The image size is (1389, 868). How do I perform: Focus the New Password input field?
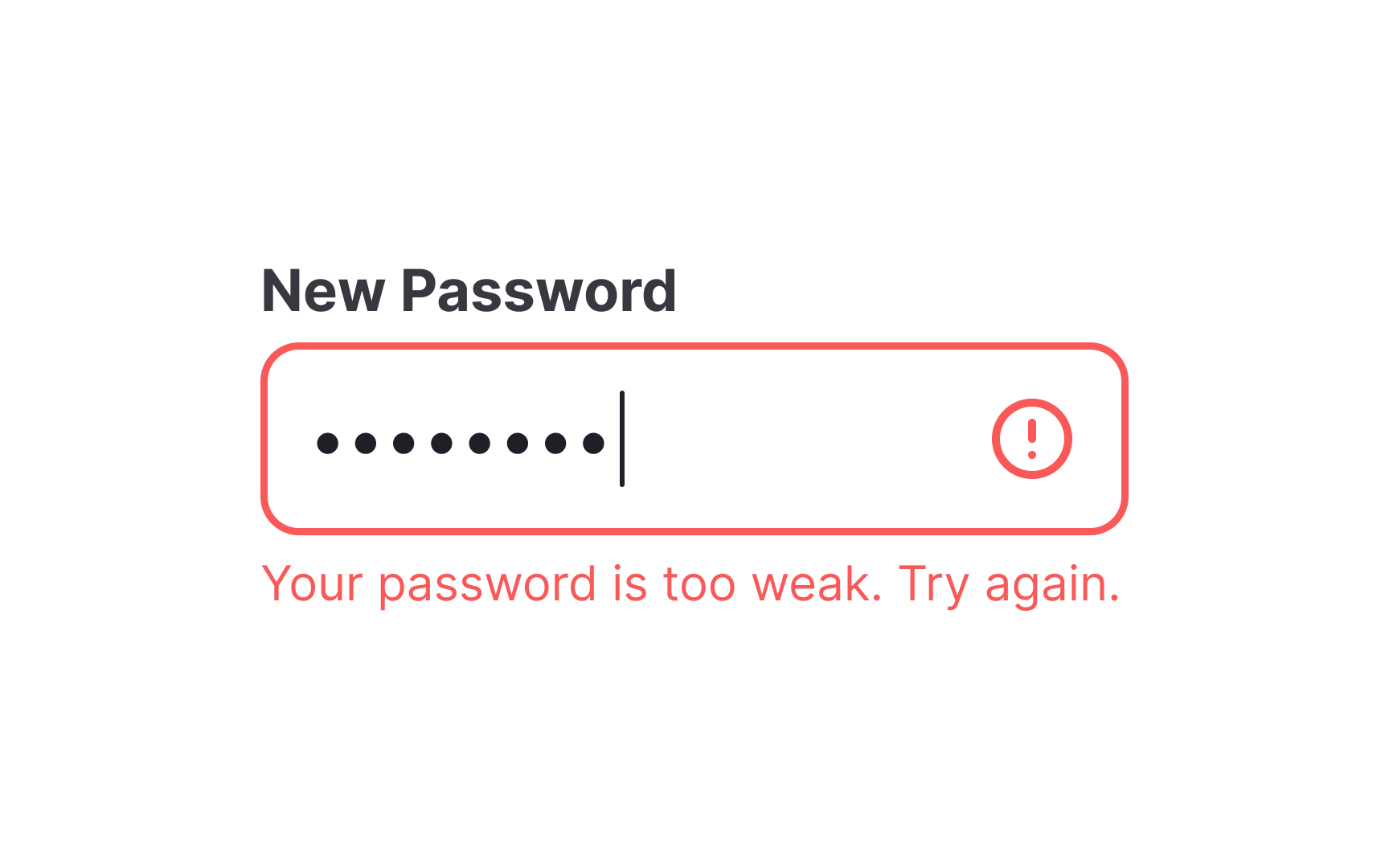pos(694,439)
